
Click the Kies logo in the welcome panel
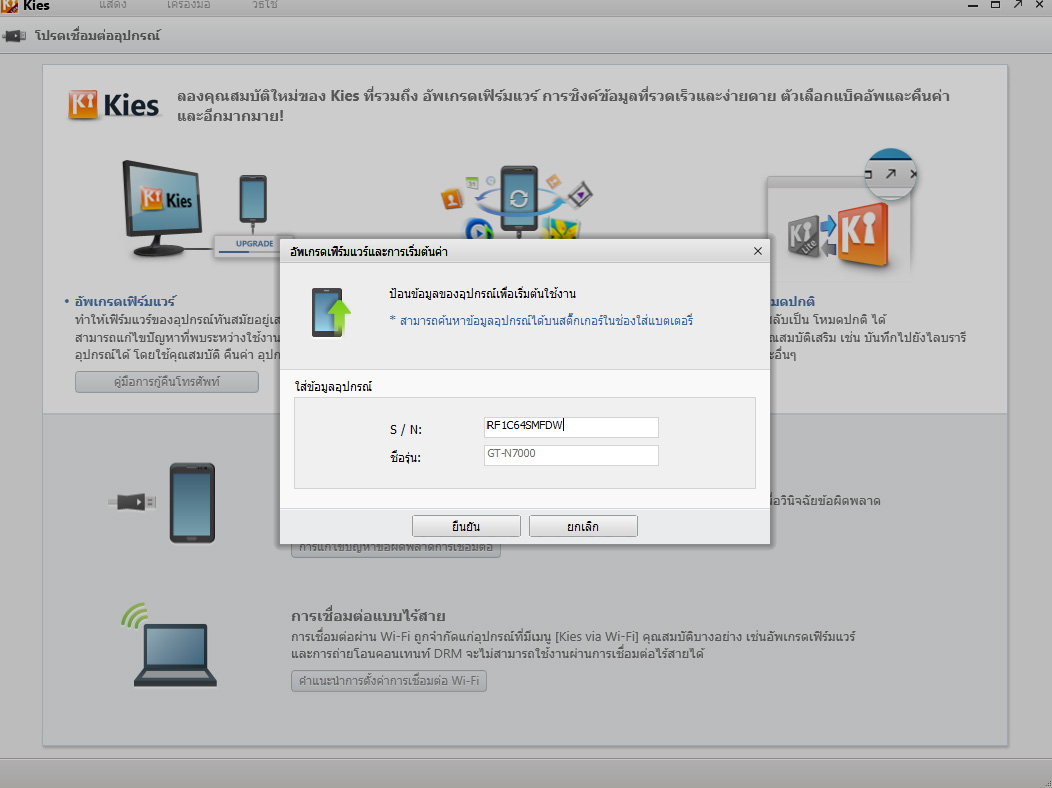point(113,105)
